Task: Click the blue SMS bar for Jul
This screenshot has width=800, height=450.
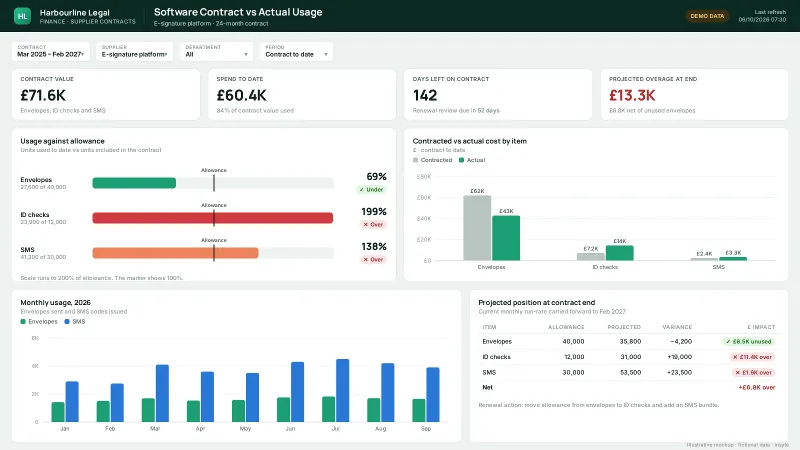Action: click(x=343, y=390)
